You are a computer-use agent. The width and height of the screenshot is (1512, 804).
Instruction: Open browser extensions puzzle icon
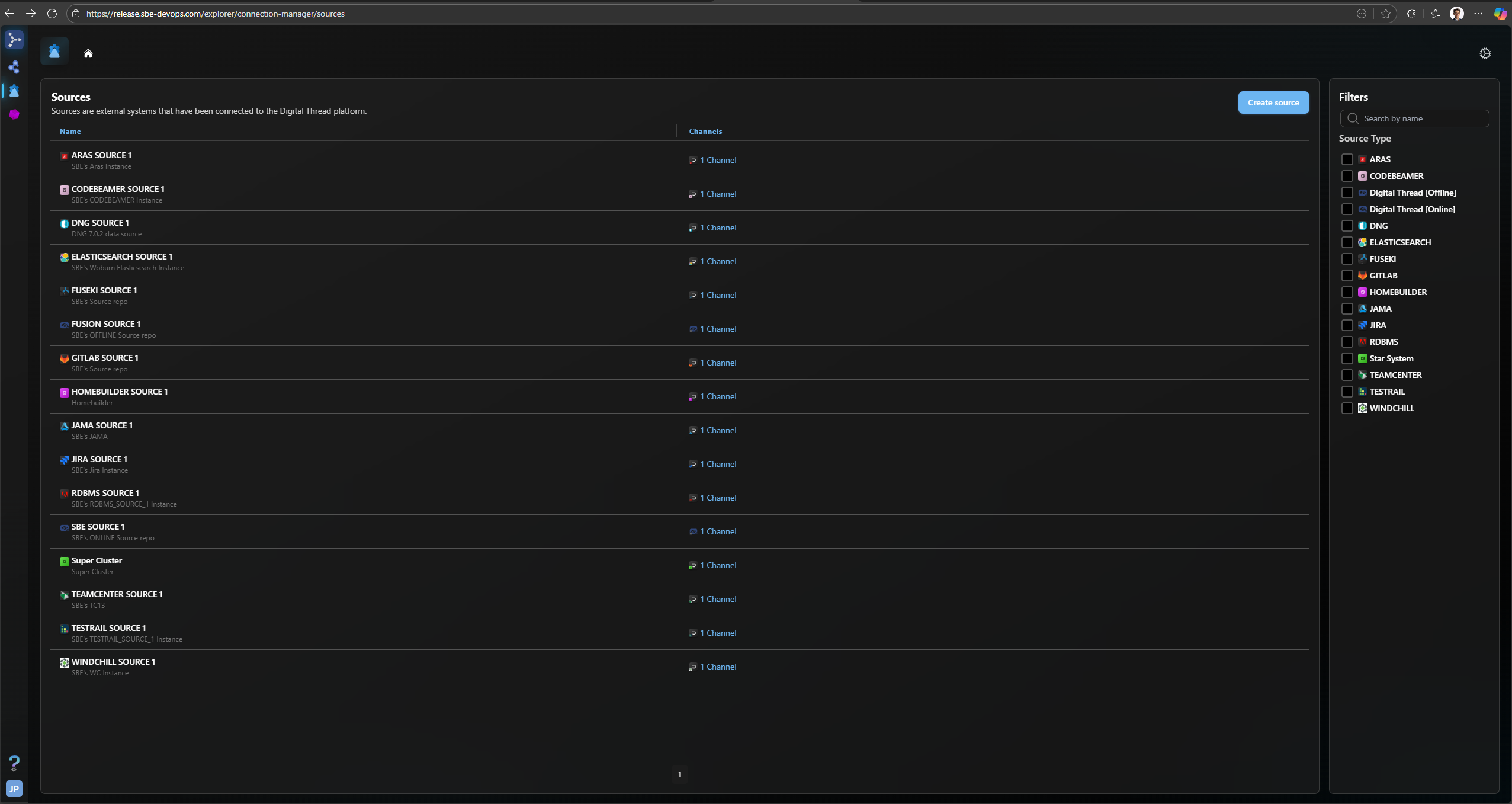(x=1411, y=14)
